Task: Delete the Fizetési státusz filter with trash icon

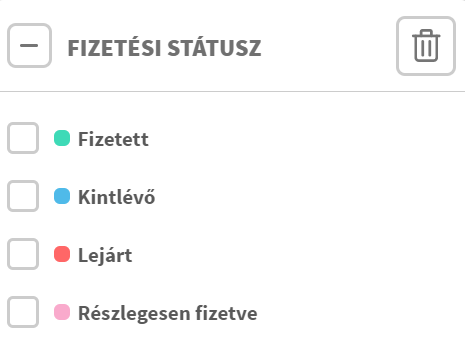Action: click(x=426, y=46)
